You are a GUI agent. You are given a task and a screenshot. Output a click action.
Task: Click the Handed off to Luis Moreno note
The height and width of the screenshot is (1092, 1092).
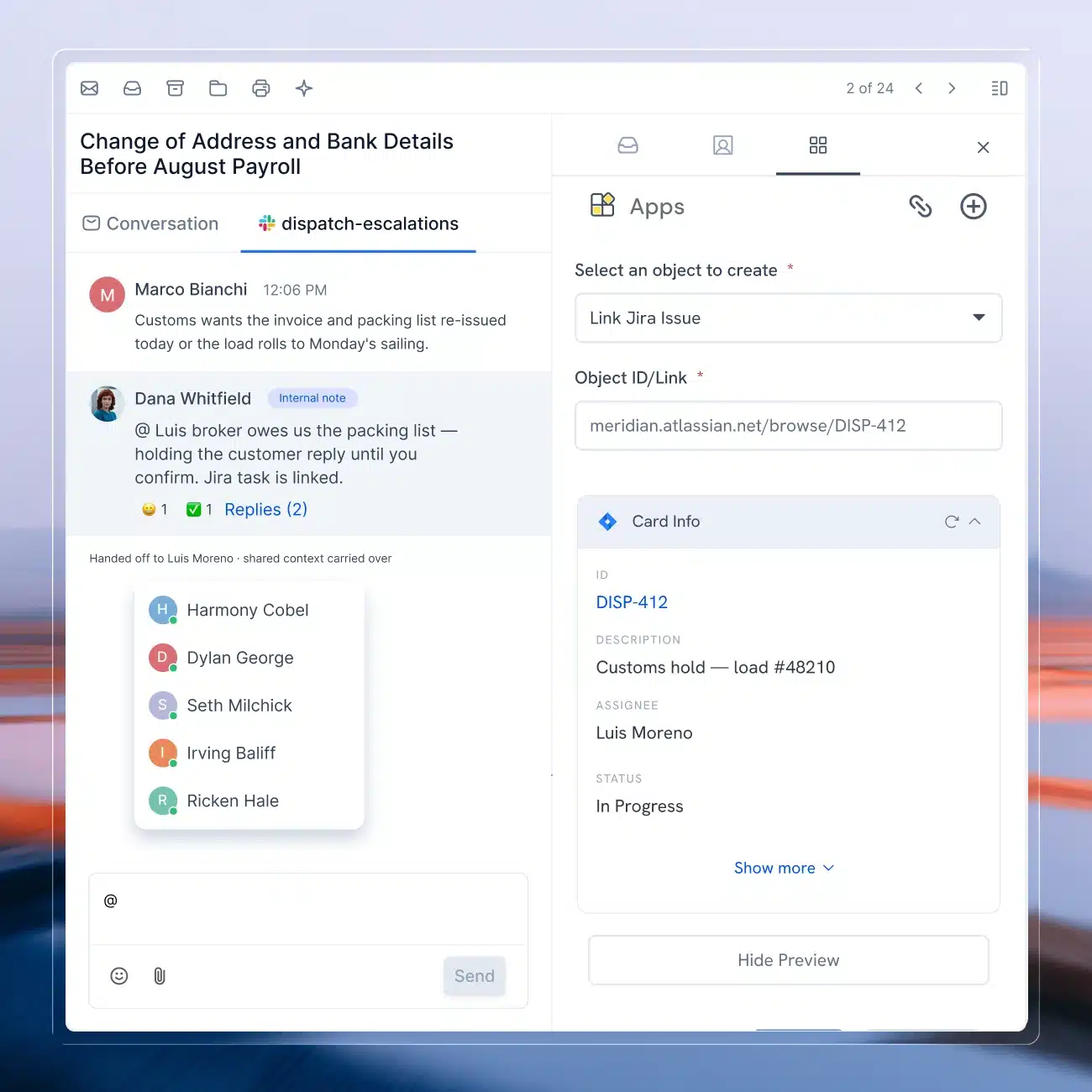tap(240, 559)
